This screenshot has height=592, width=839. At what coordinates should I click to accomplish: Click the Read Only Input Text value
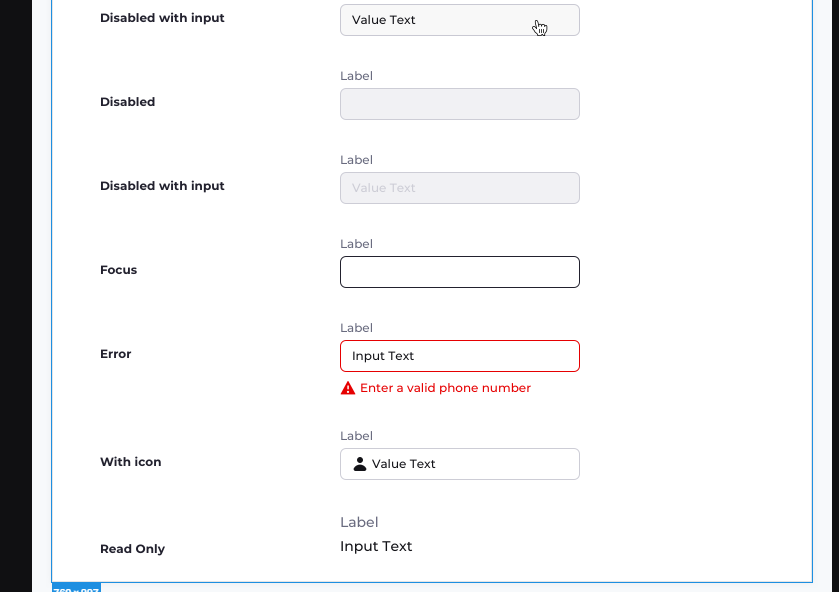click(376, 546)
